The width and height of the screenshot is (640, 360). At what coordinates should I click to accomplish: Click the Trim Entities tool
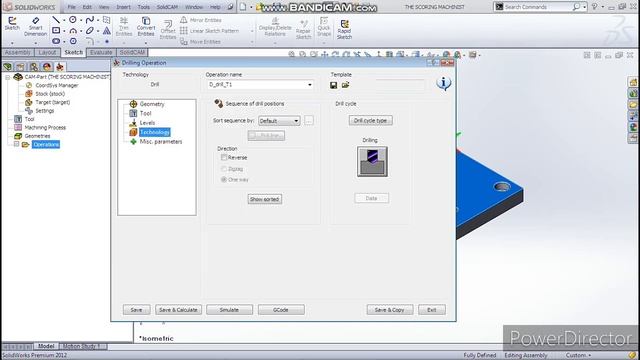[124, 27]
